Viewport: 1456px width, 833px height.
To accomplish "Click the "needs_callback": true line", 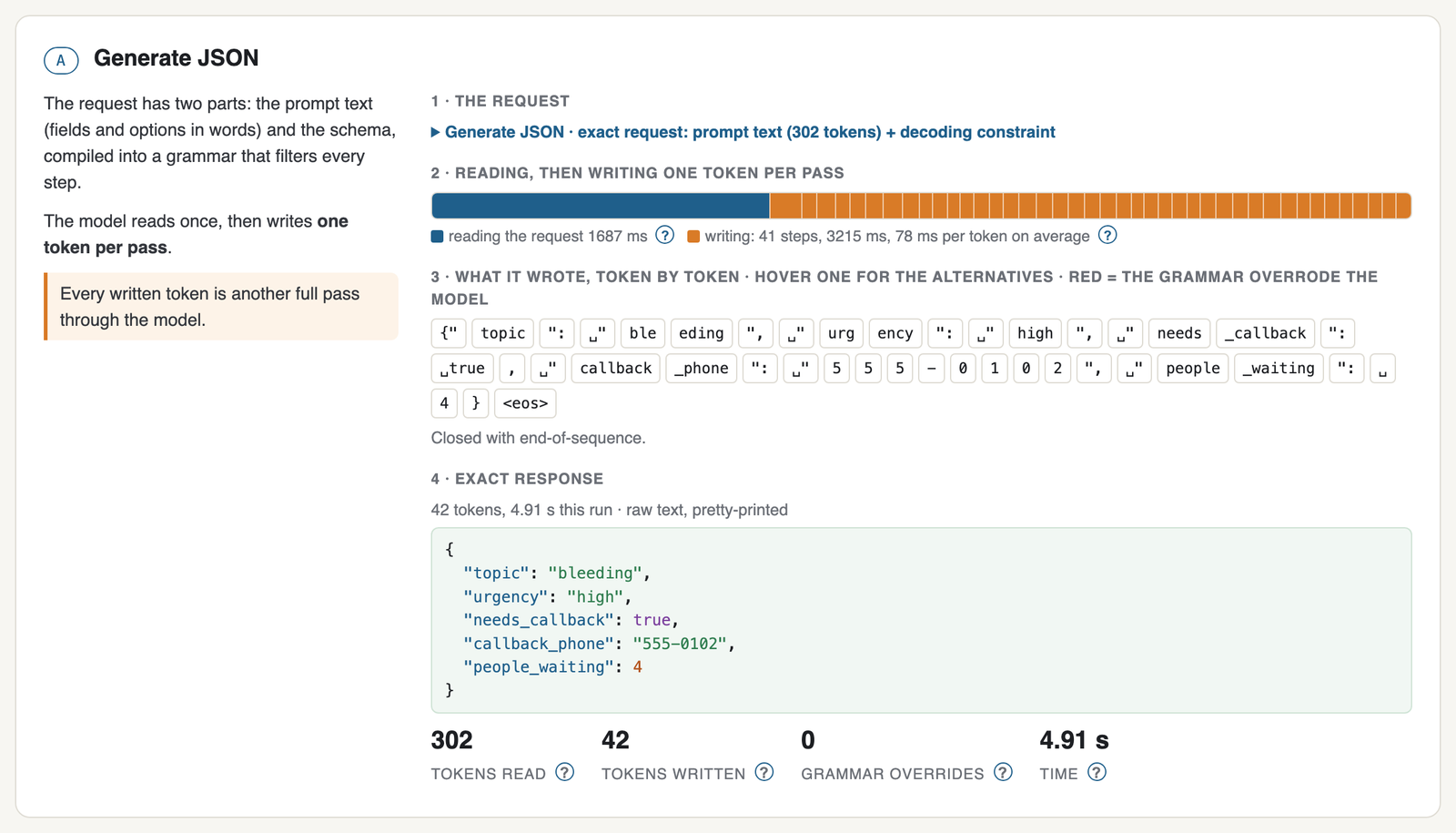I will point(571,620).
